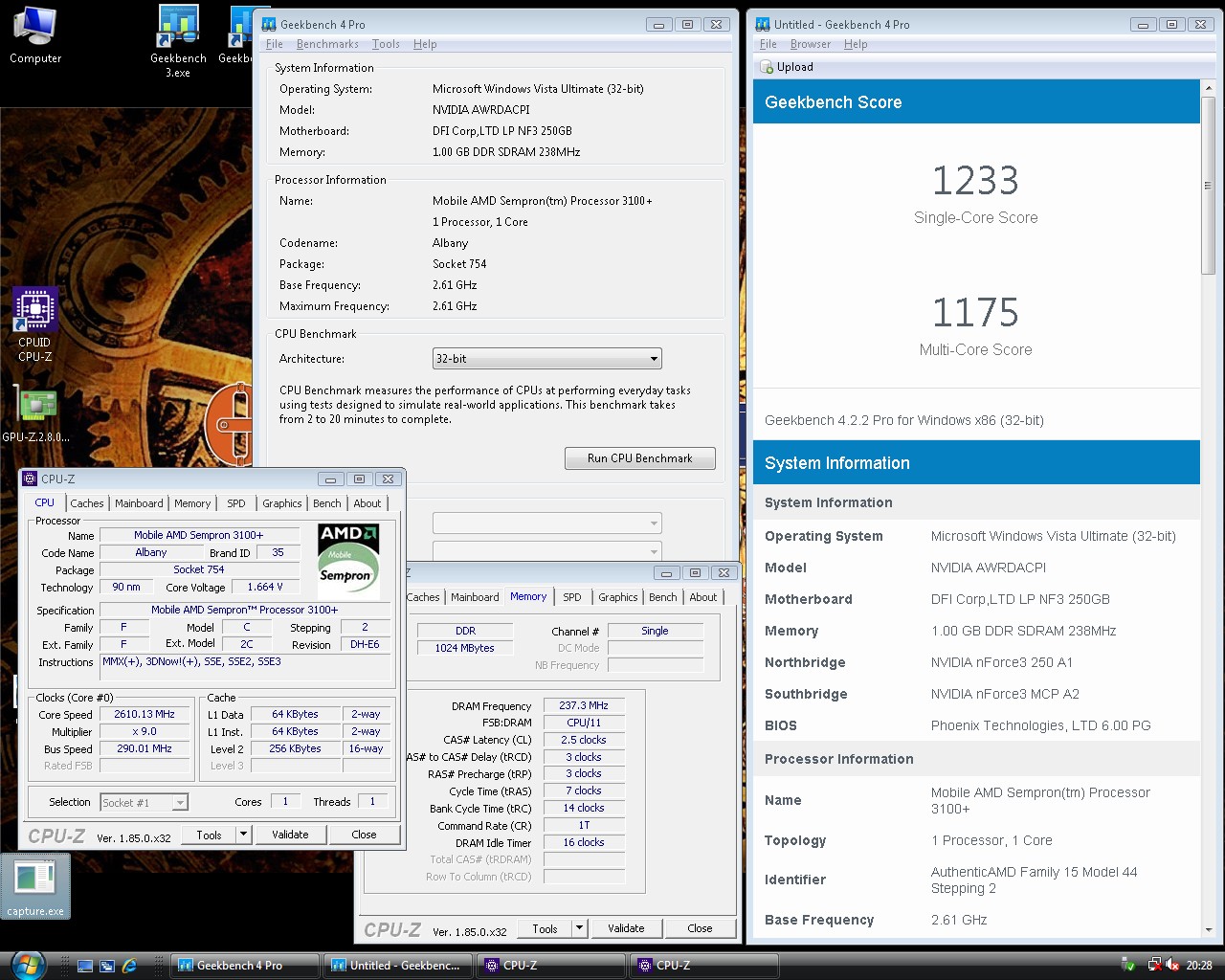Viewport: 1225px width, 980px height.
Task: Click Close in front CPU-Z window
Action: pos(364,835)
